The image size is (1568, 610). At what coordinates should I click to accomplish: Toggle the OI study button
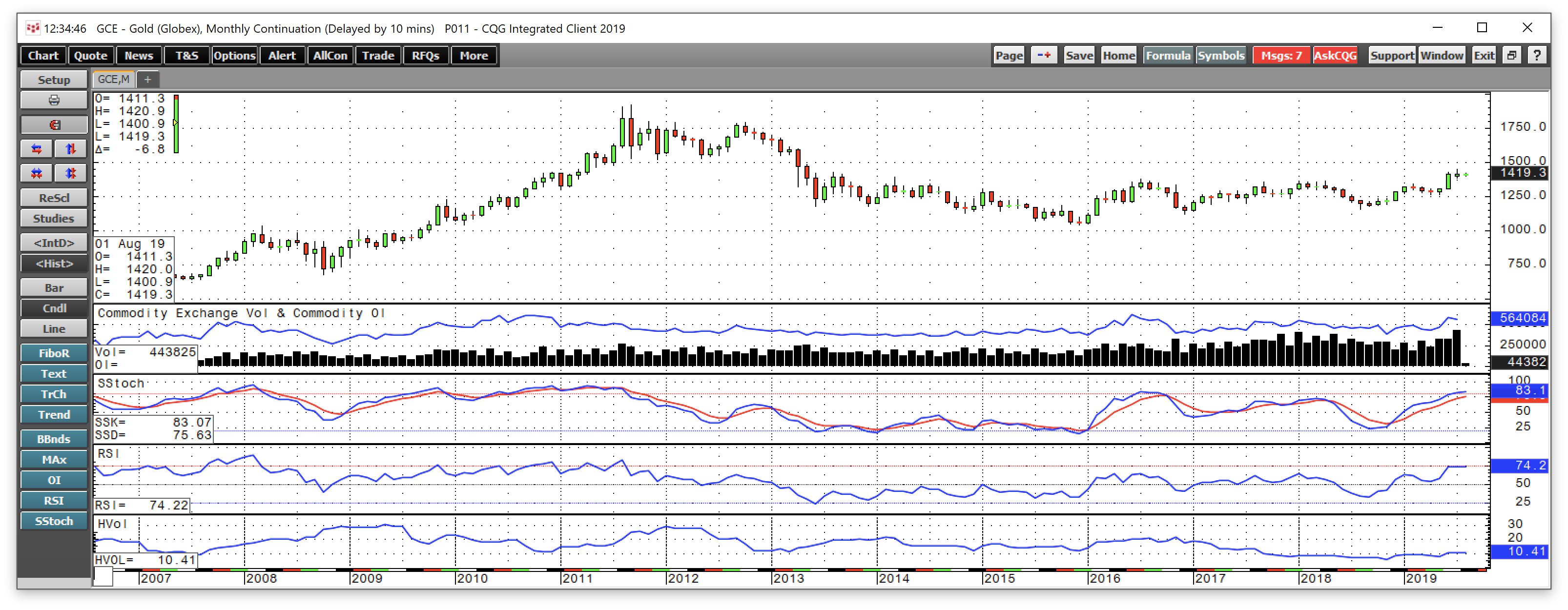54,480
